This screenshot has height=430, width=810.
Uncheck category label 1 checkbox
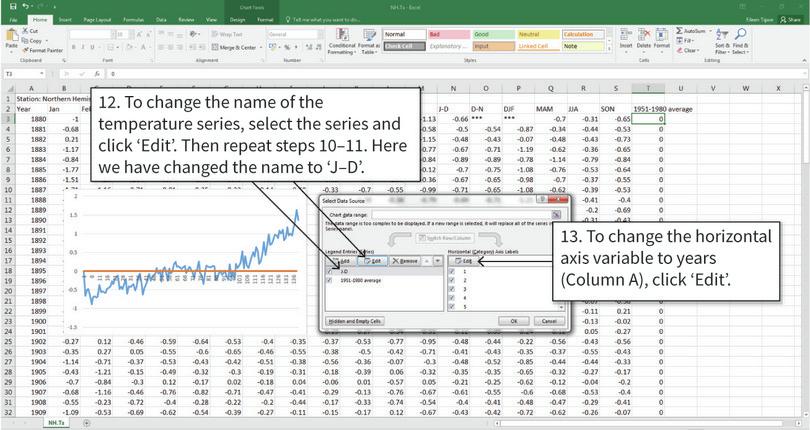point(452,272)
